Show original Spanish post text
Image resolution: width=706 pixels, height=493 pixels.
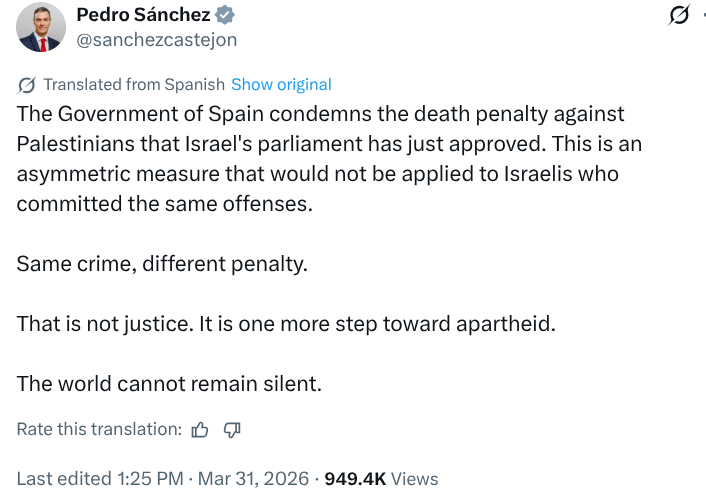pyautogui.click(x=281, y=85)
